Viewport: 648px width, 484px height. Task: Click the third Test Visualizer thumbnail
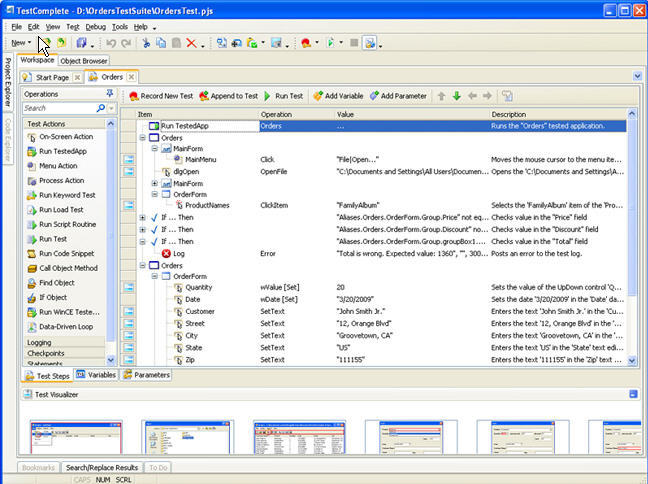click(x=299, y=437)
